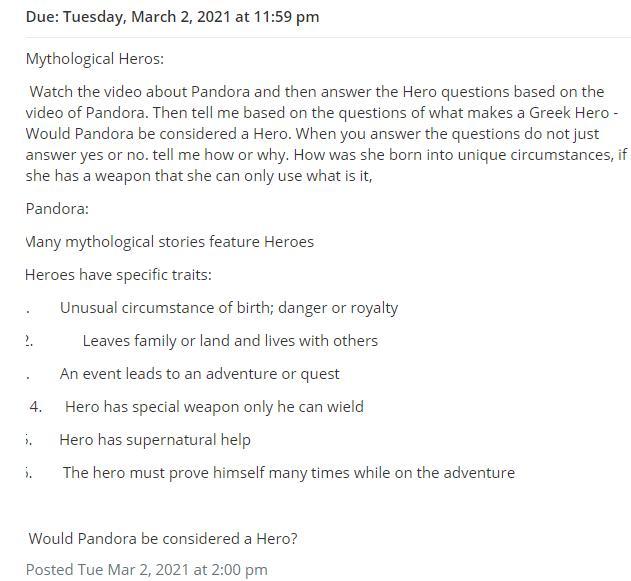The width and height of the screenshot is (631, 581).
Task: Click the word 'Pandora:' subheading
Action: (57, 209)
